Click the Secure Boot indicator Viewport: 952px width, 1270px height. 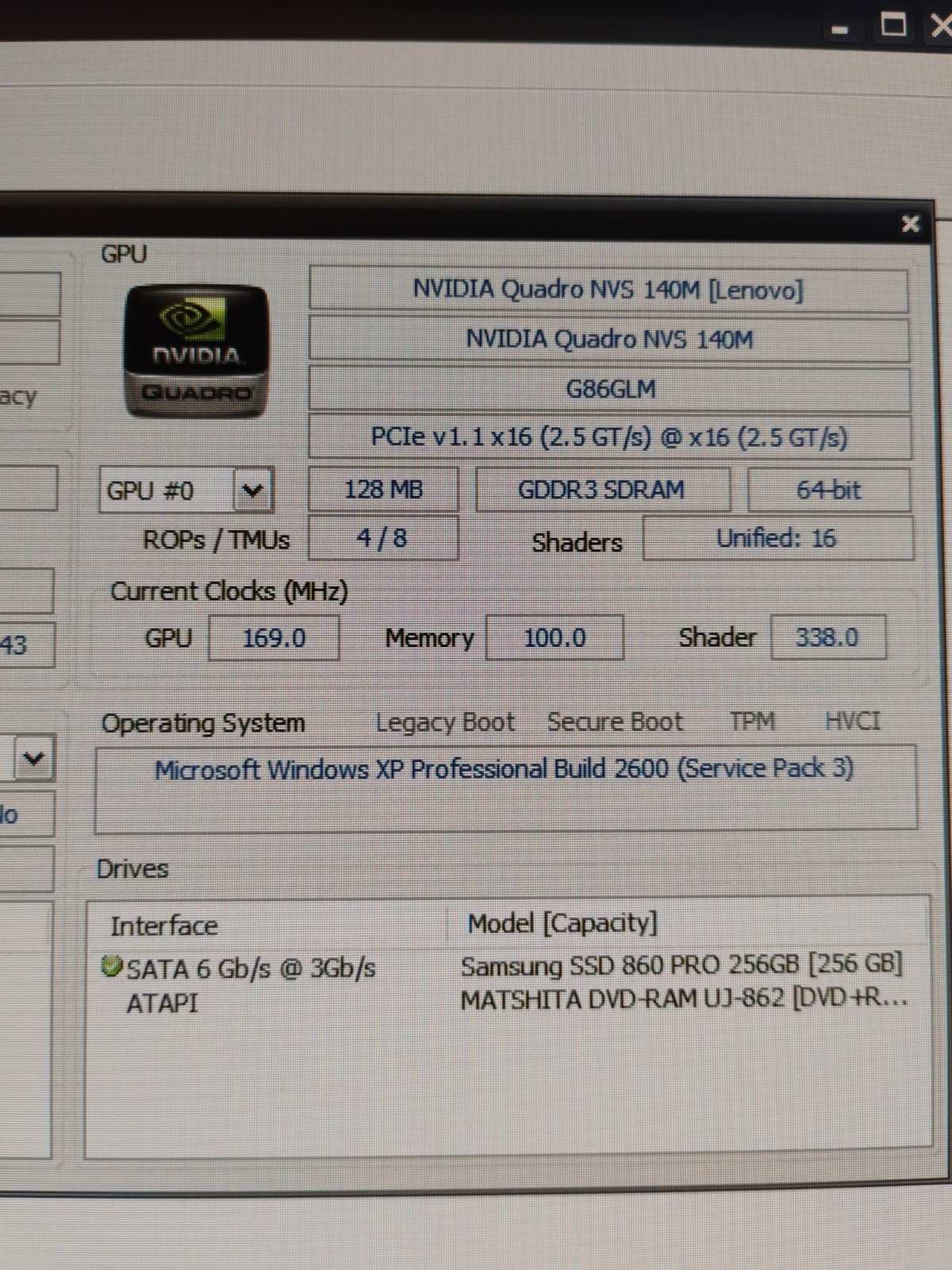pos(615,722)
